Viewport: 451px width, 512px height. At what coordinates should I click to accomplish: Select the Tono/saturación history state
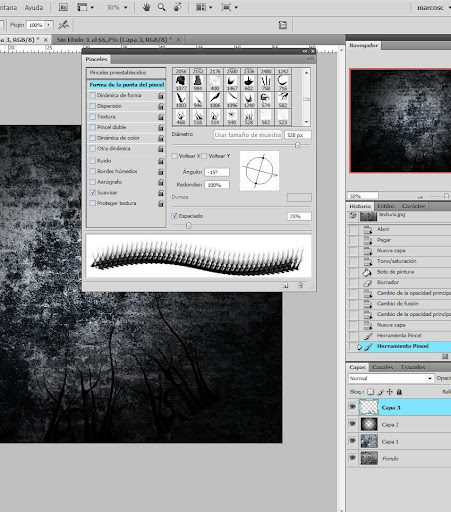[399, 261]
